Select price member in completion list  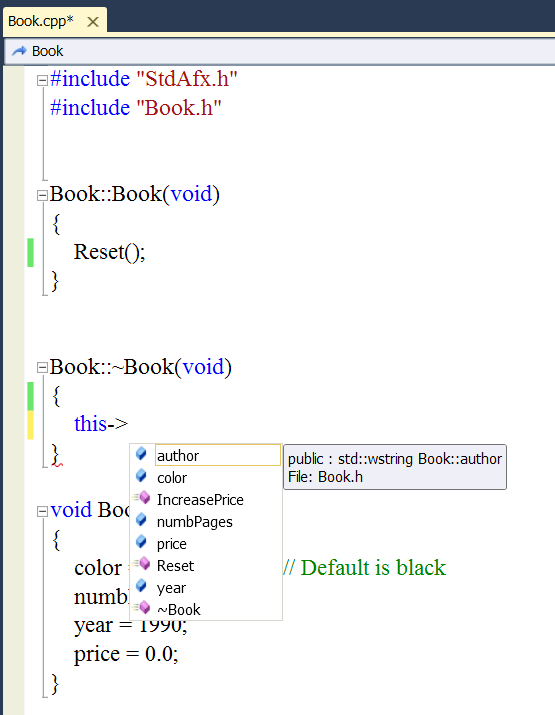pos(206,544)
